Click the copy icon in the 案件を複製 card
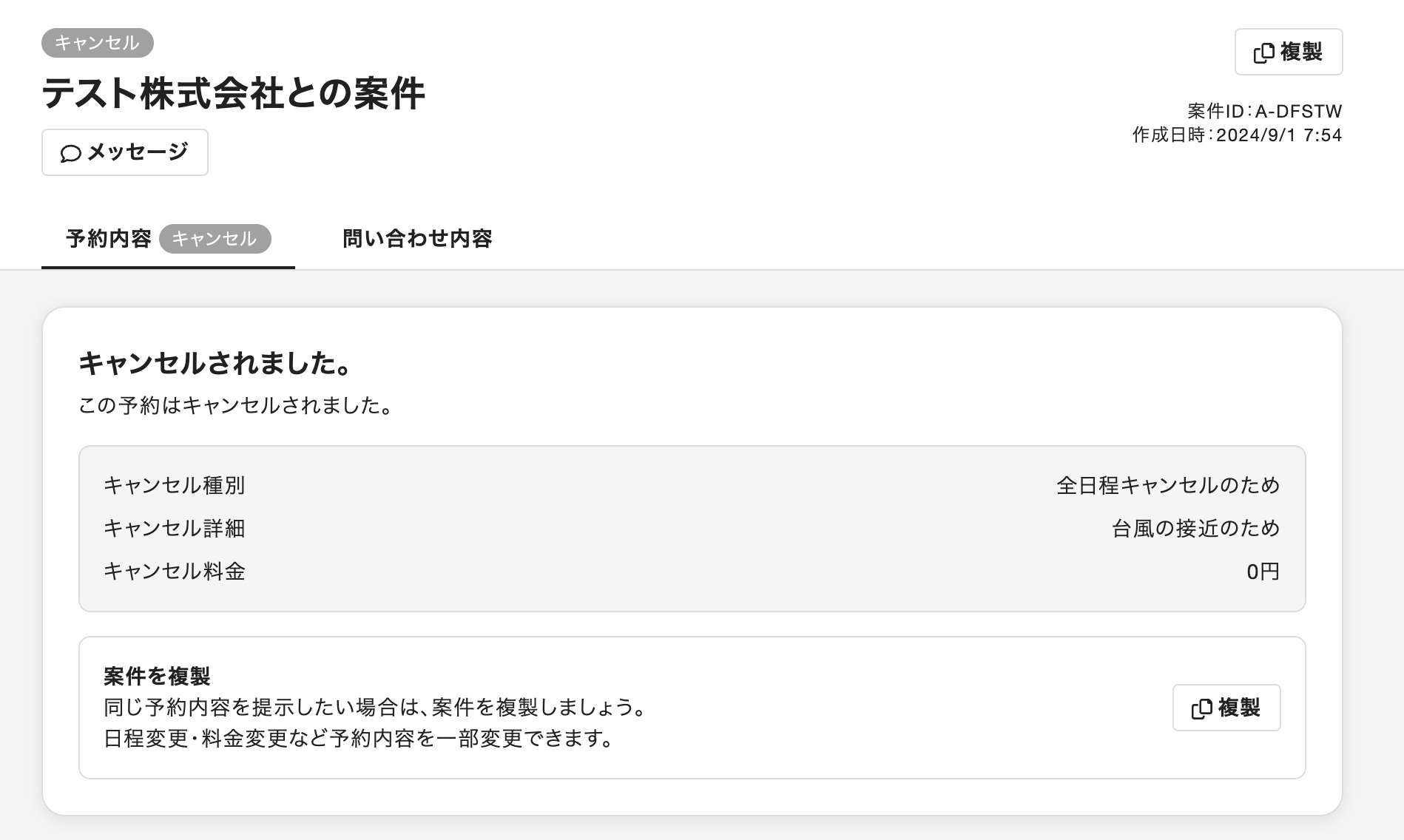1404x840 pixels. click(1201, 708)
